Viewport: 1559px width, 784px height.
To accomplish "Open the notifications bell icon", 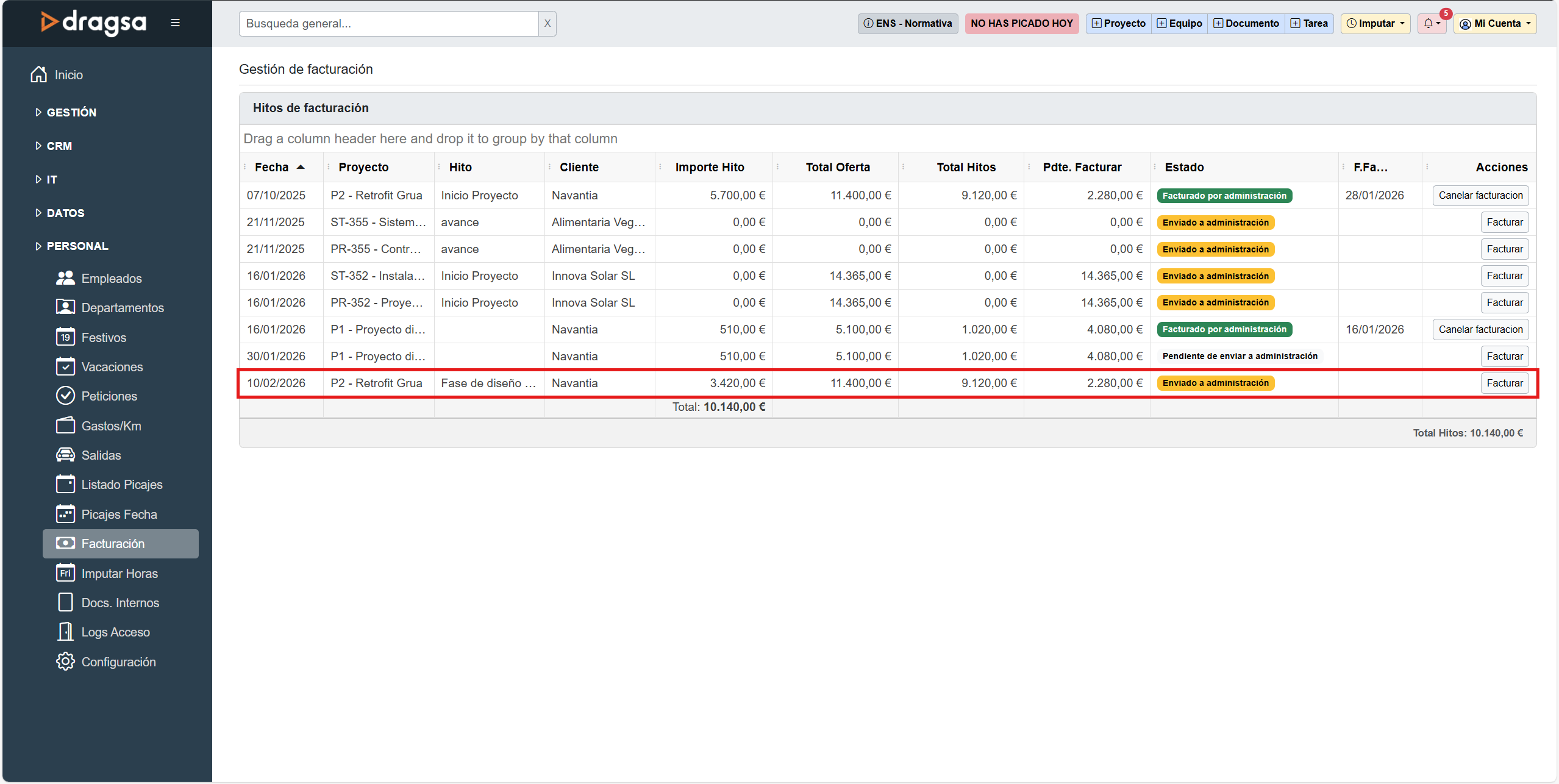I will tap(1429, 23).
